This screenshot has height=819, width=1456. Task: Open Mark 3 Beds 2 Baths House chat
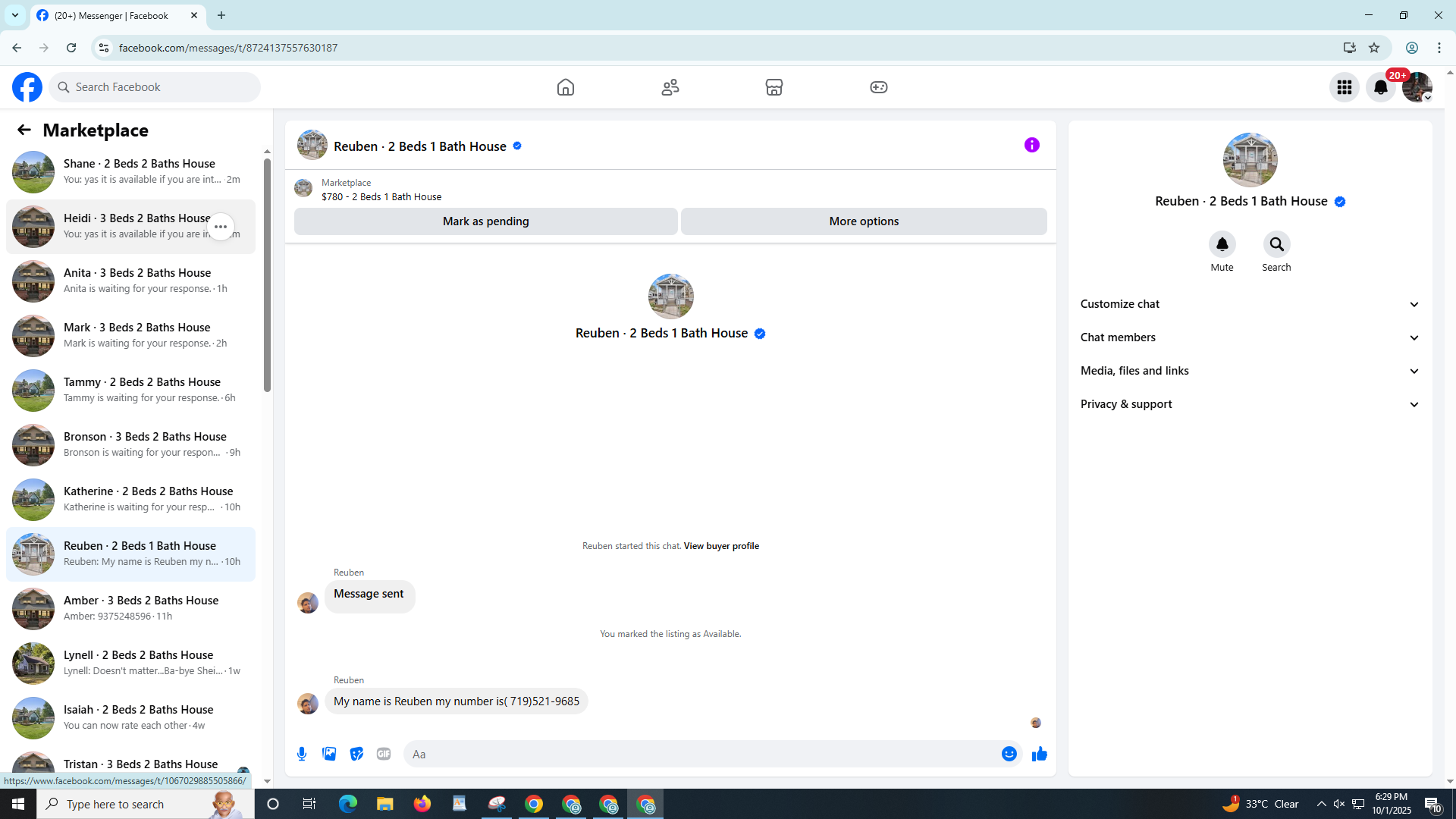(130, 336)
